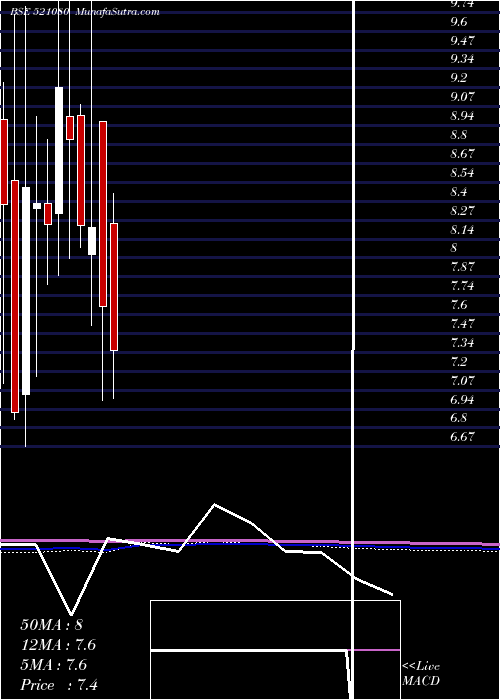Click the 8.14 price axis label
The width and height of the screenshot is (500, 700).
(462, 230)
